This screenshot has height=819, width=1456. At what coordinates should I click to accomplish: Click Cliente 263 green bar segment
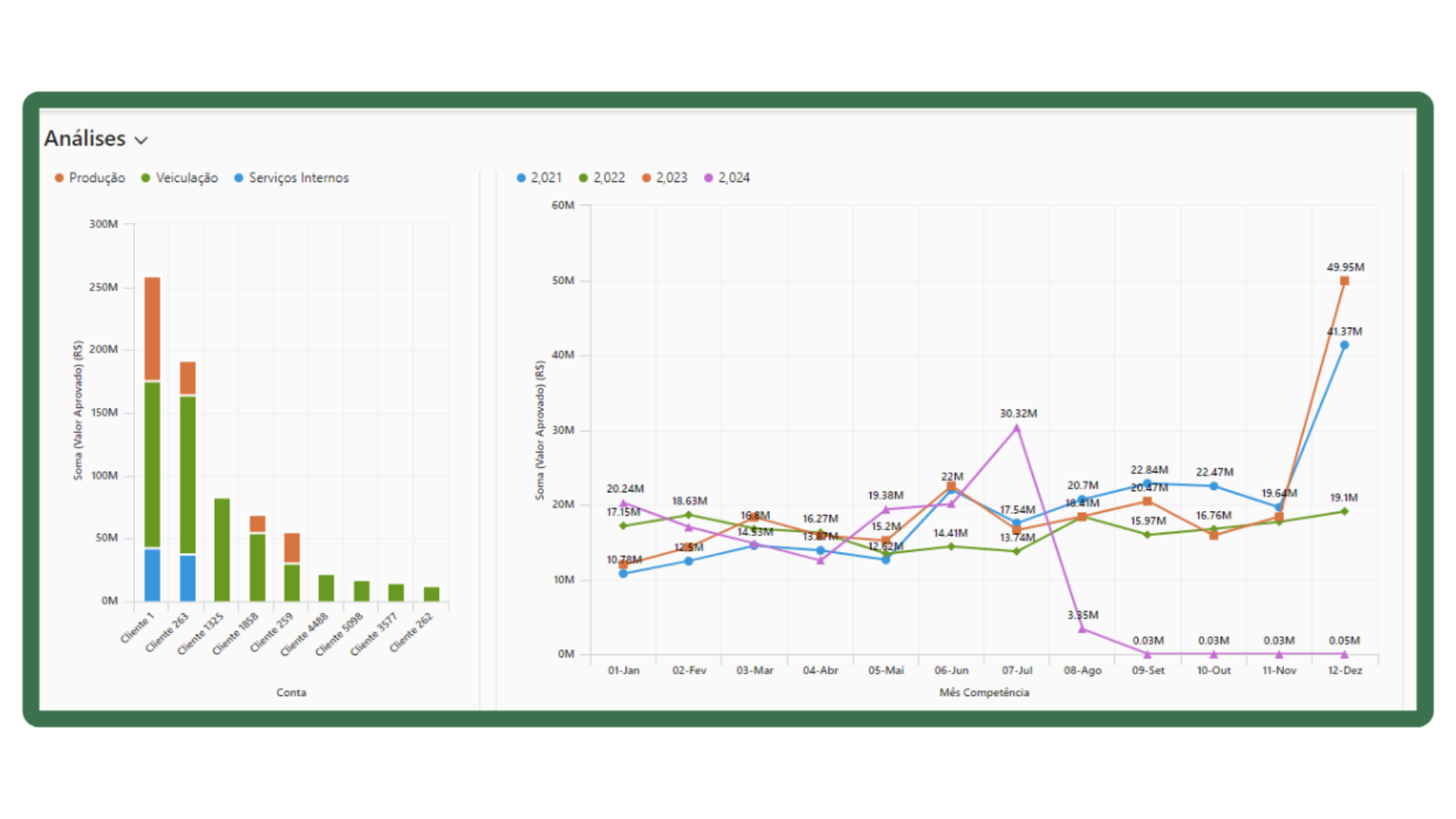[187, 475]
